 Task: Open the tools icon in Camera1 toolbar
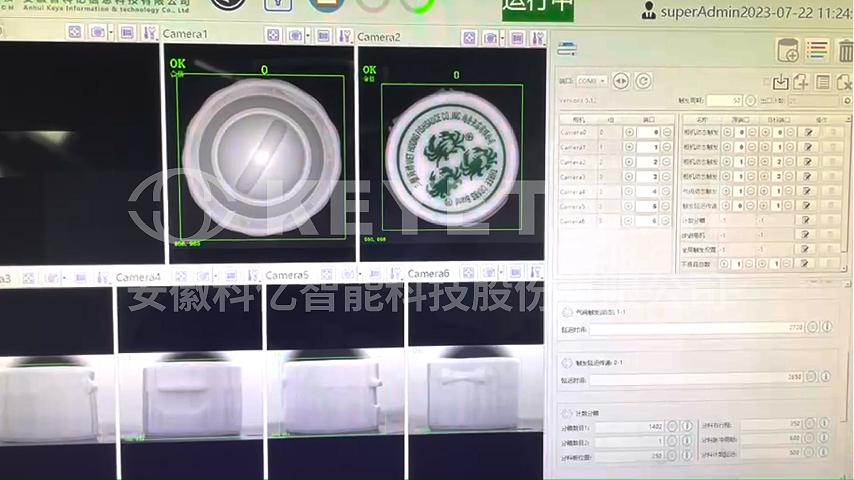pos(344,37)
